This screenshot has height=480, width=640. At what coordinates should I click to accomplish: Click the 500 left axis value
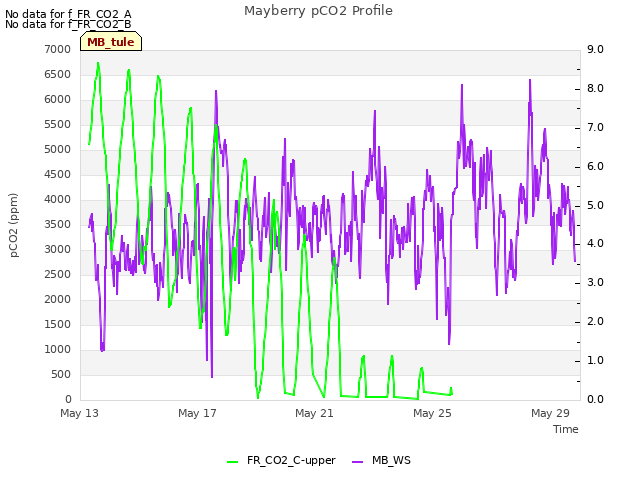[61, 375]
